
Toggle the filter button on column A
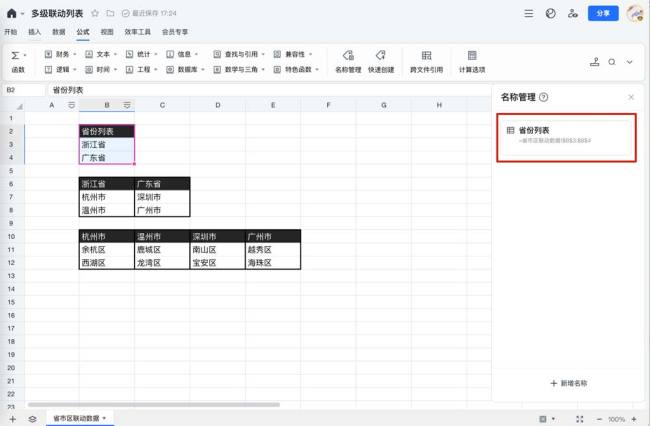click(x=71, y=105)
